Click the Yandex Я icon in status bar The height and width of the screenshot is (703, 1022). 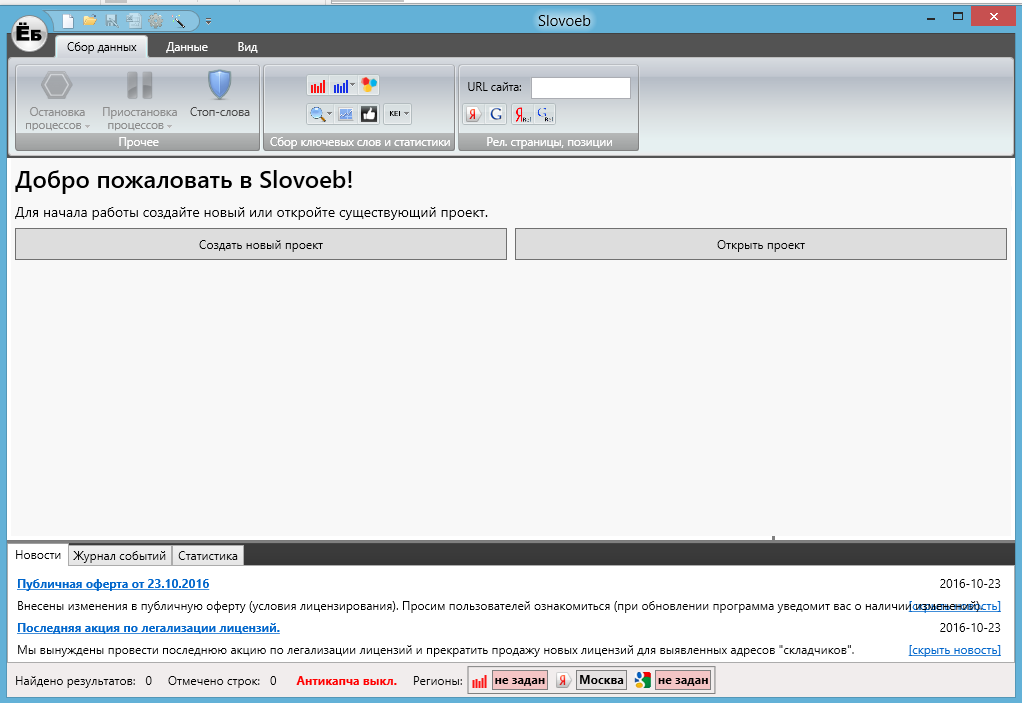[564, 680]
